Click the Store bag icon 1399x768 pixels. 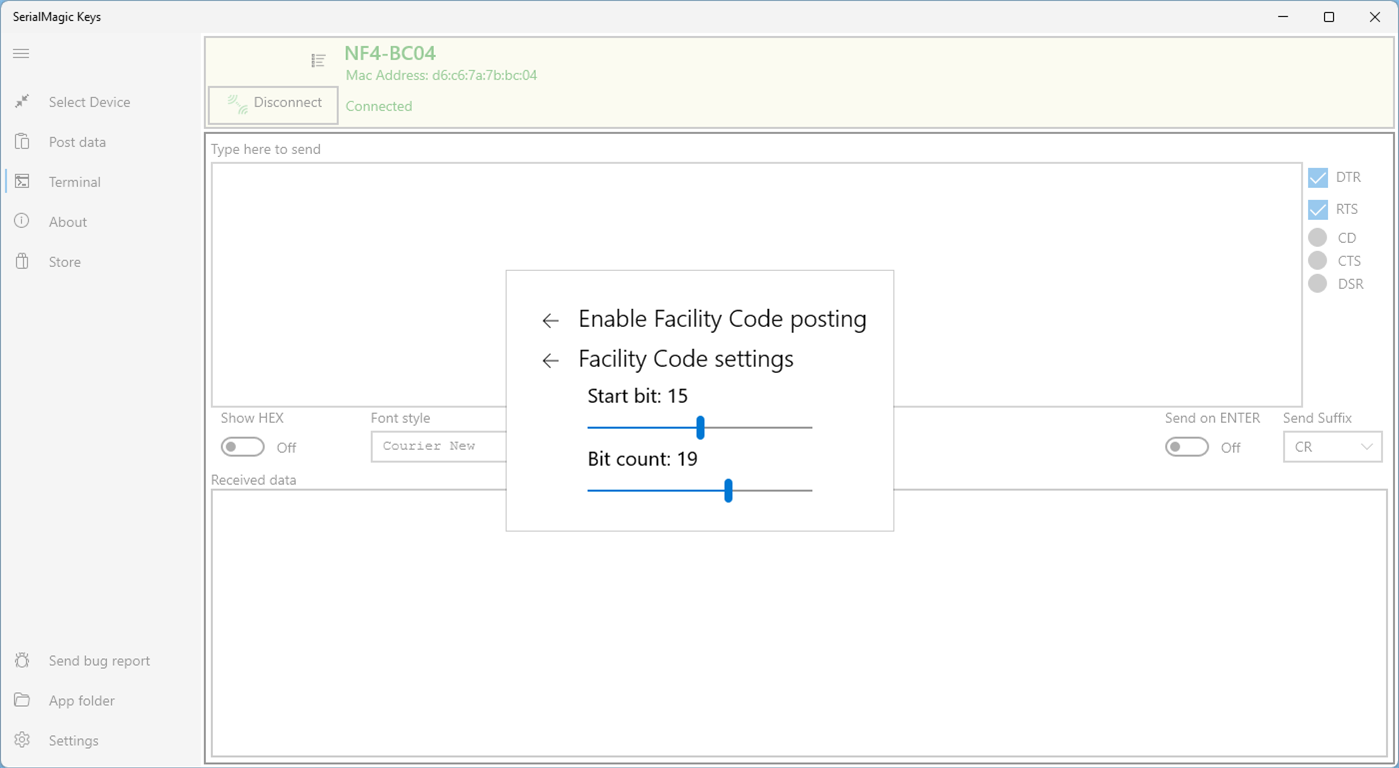click(x=22, y=262)
